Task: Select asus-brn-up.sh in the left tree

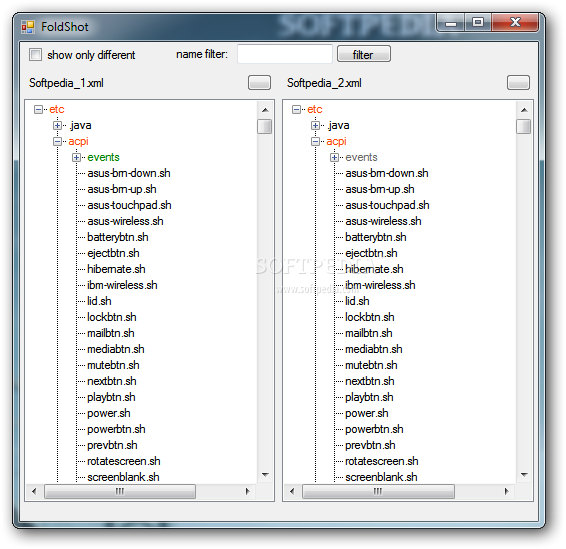Action: tap(122, 189)
